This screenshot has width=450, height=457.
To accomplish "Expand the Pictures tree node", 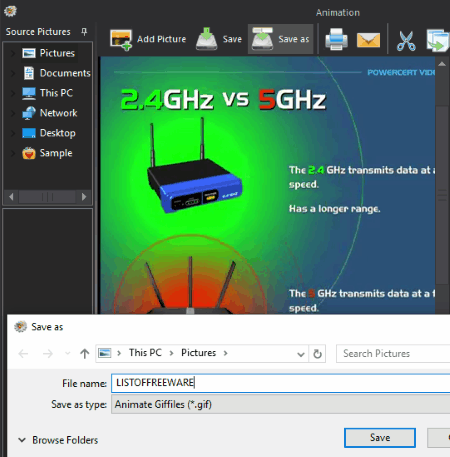I will point(13,53).
